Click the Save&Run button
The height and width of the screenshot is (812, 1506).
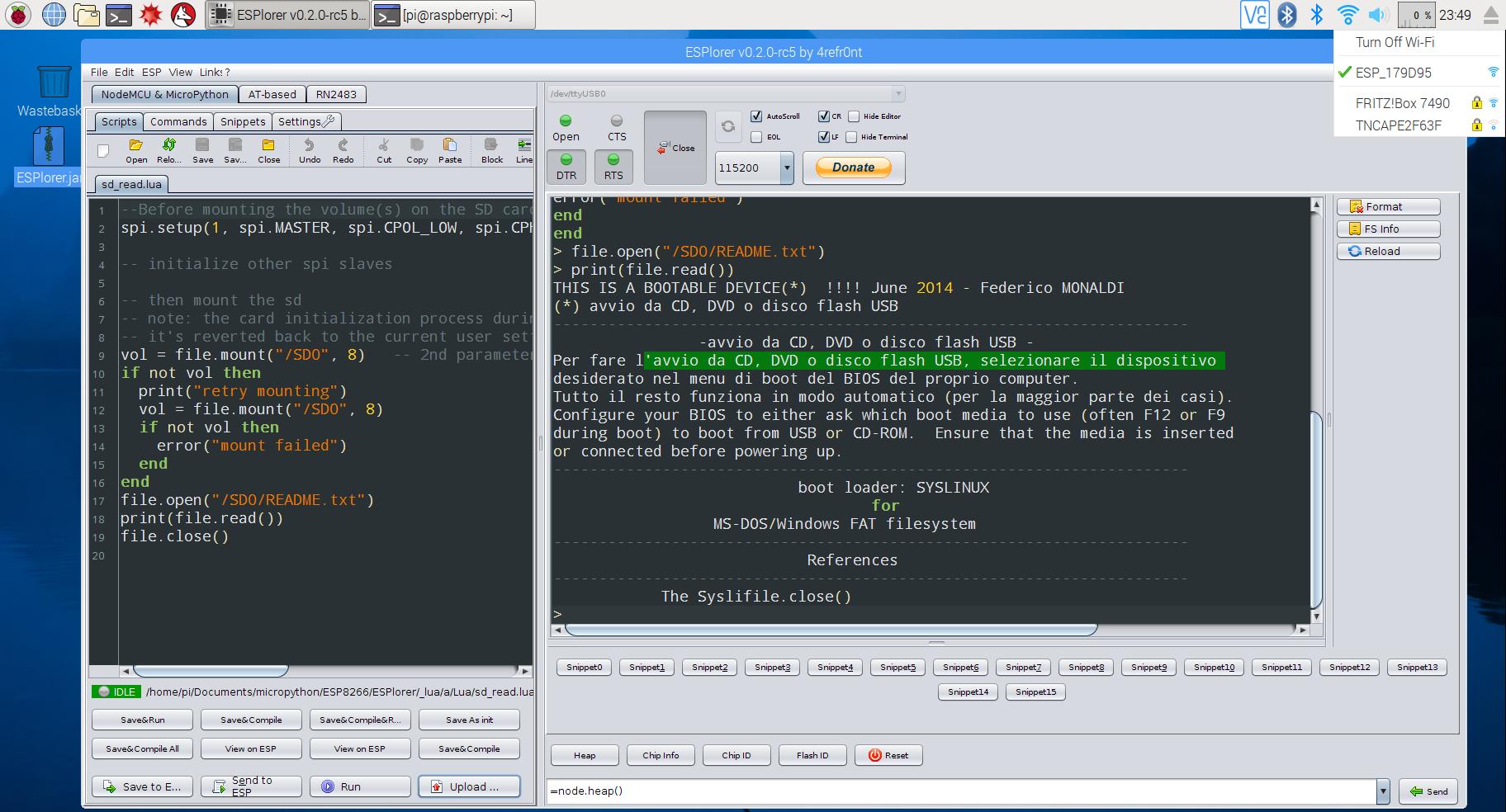coord(142,720)
